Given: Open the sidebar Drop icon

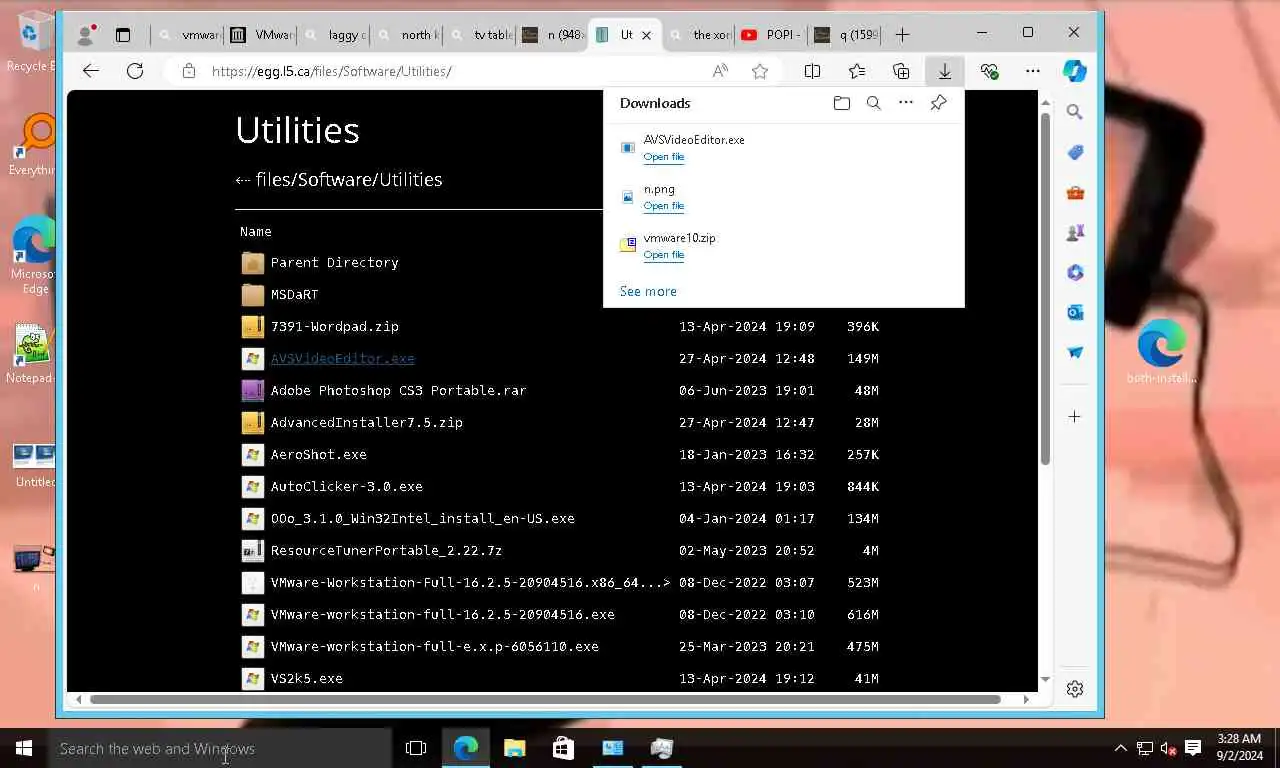Looking at the screenshot, I should coord(1075,352).
